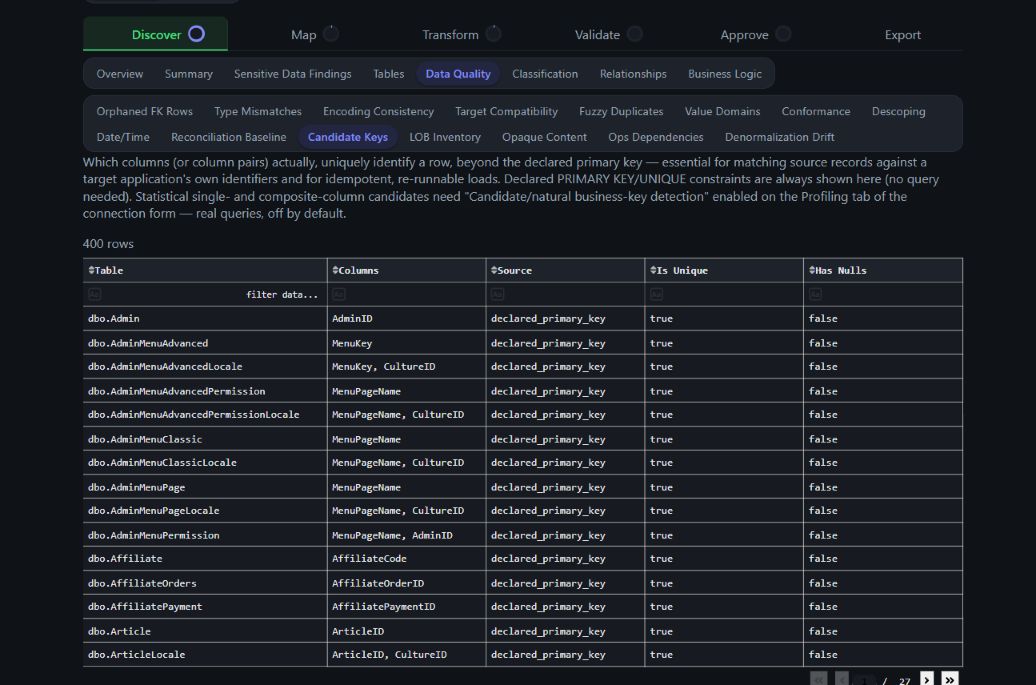Click the Validate stage status circle
The image size is (1036, 685).
634,34
